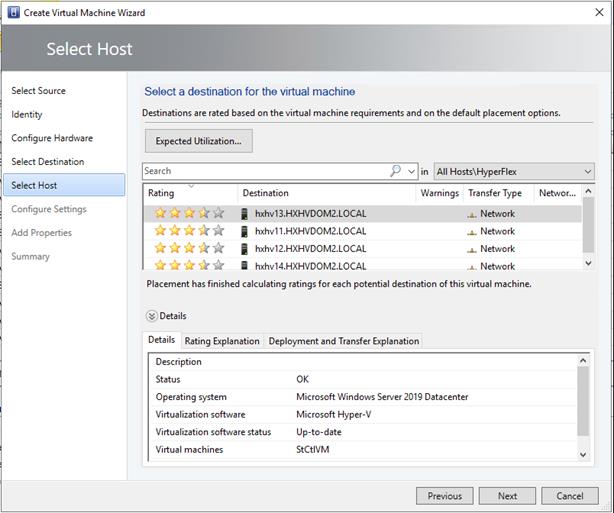Click the Network transfer type for hxhv11
The height and width of the screenshot is (513, 614).
pyautogui.click(x=497, y=231)
